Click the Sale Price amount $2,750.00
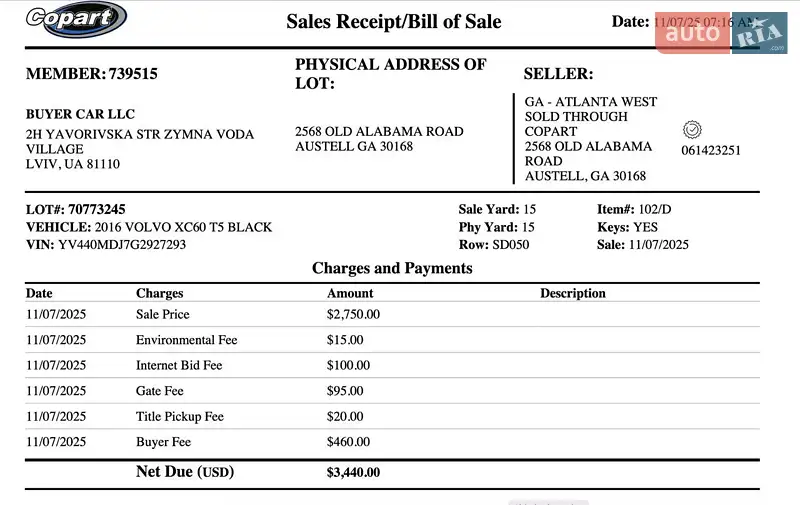 [x=353, y=314]
